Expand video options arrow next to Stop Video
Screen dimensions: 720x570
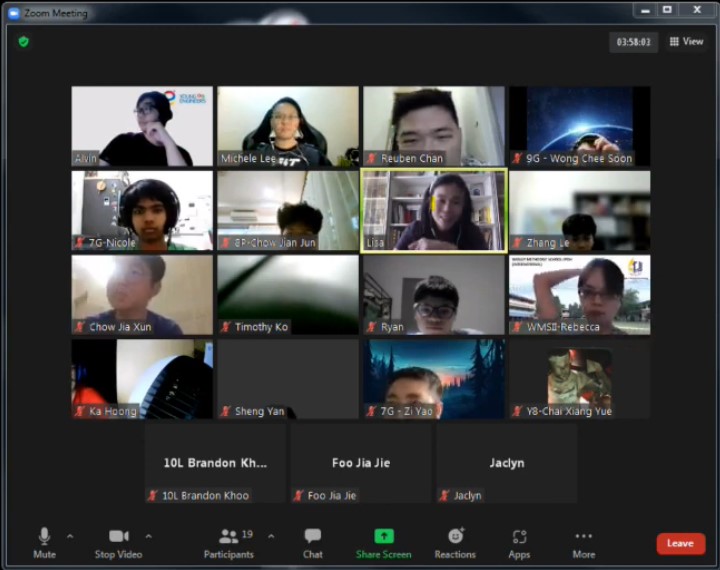tap(149, 536)
